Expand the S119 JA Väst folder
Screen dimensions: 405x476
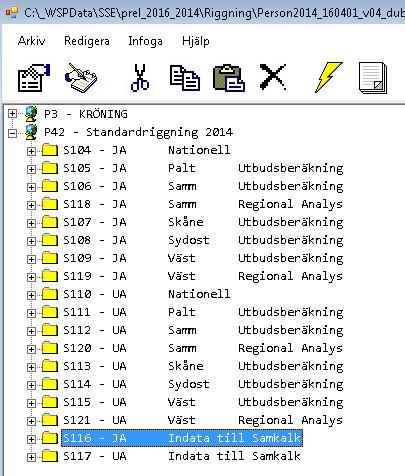point(31,277)
